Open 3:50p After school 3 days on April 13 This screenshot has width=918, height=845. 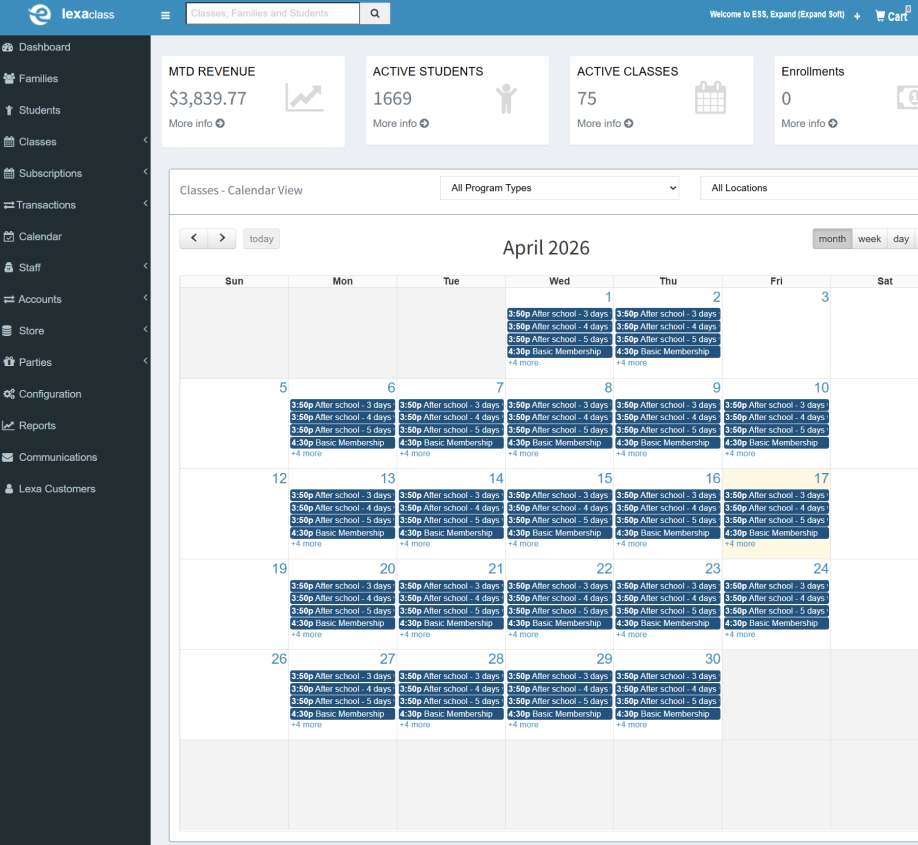click(342, 495)
